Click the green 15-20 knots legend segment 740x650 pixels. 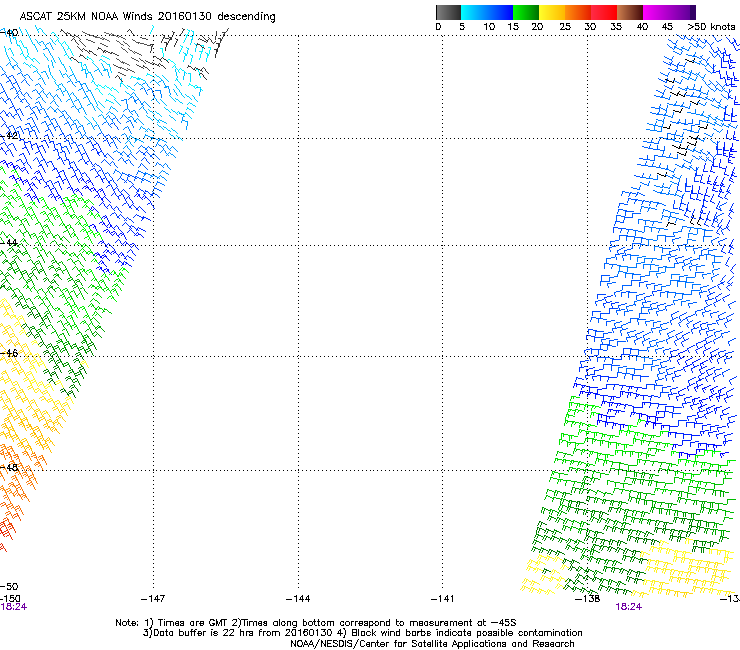point(526,12)
